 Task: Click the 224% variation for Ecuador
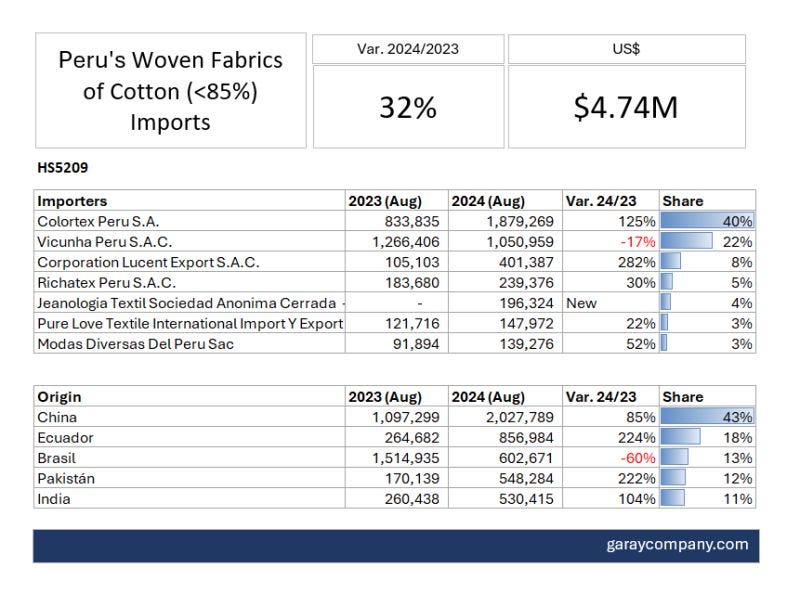pos(636,438)
